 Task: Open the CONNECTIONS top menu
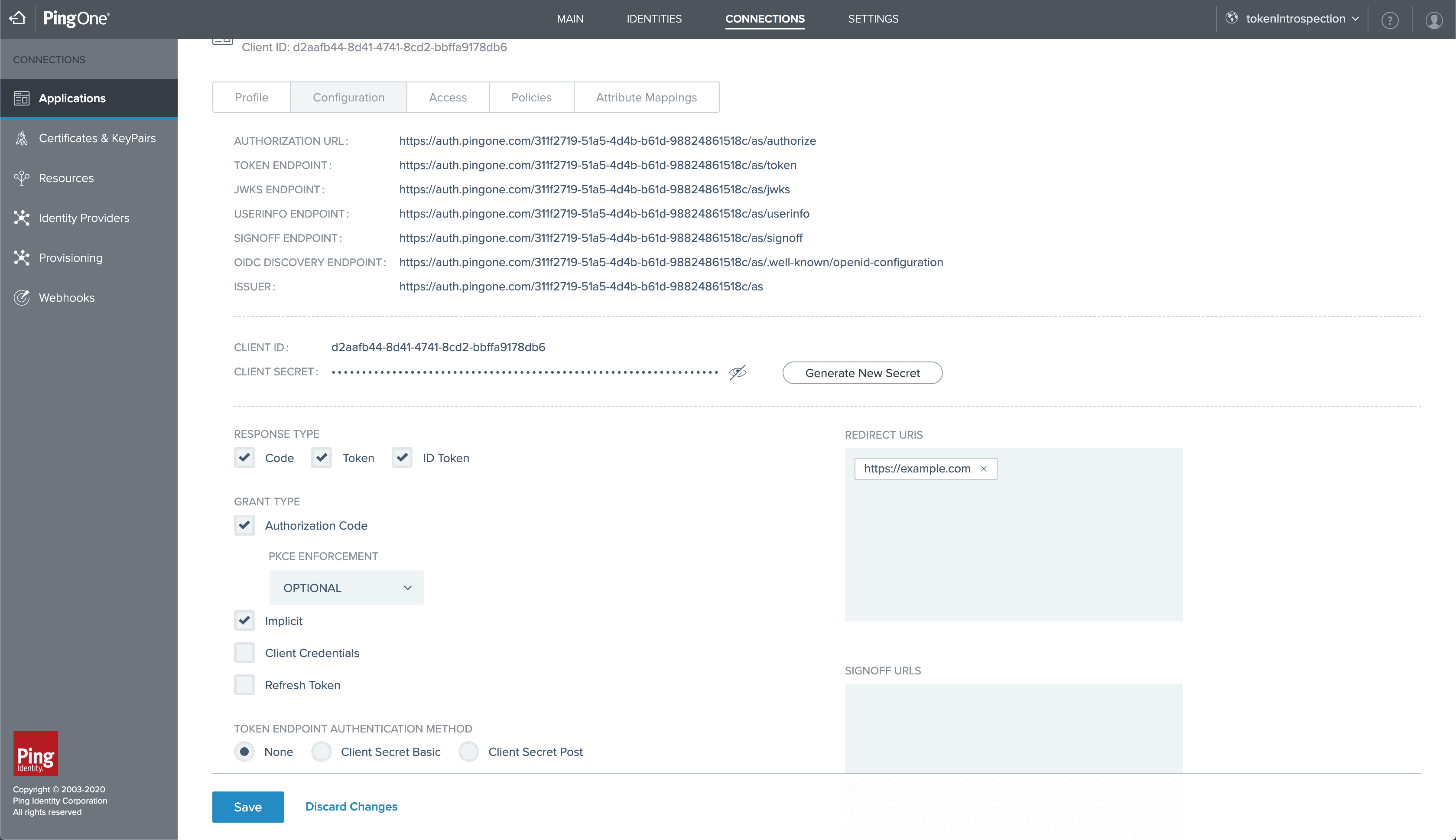pos(764,19)
